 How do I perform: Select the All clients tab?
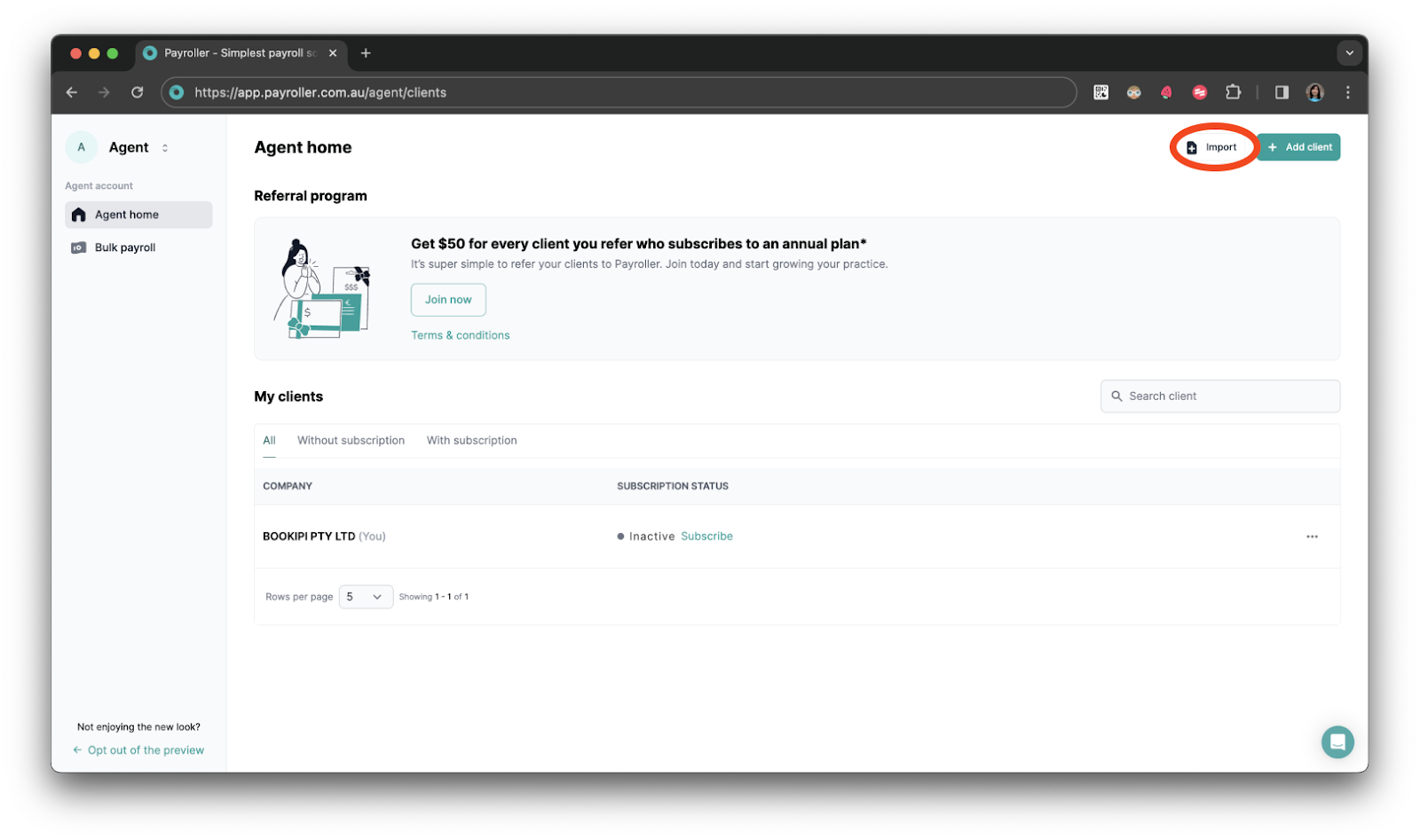pos(269,441)
